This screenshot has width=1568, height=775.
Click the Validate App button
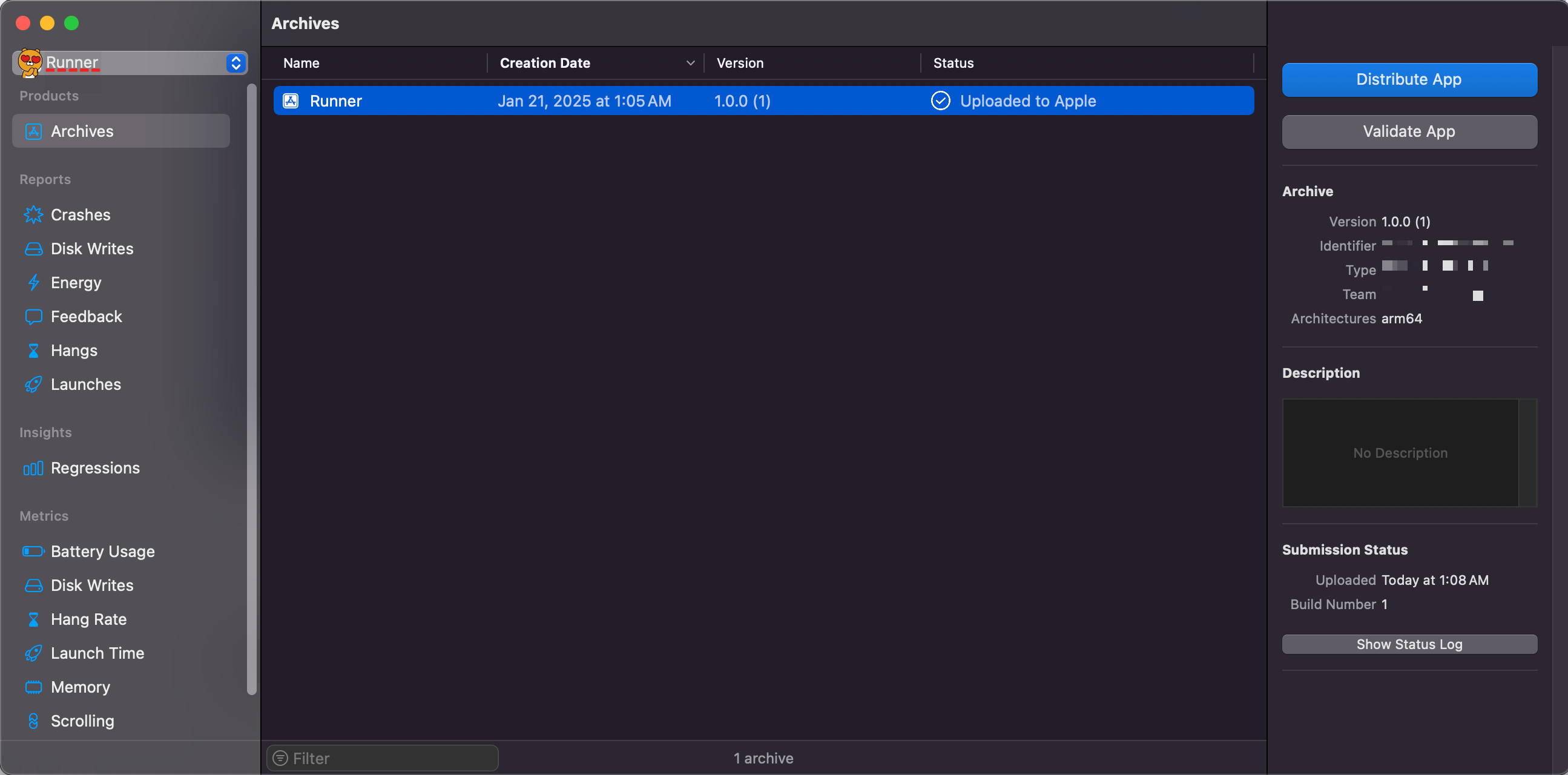pos(1409,131)
